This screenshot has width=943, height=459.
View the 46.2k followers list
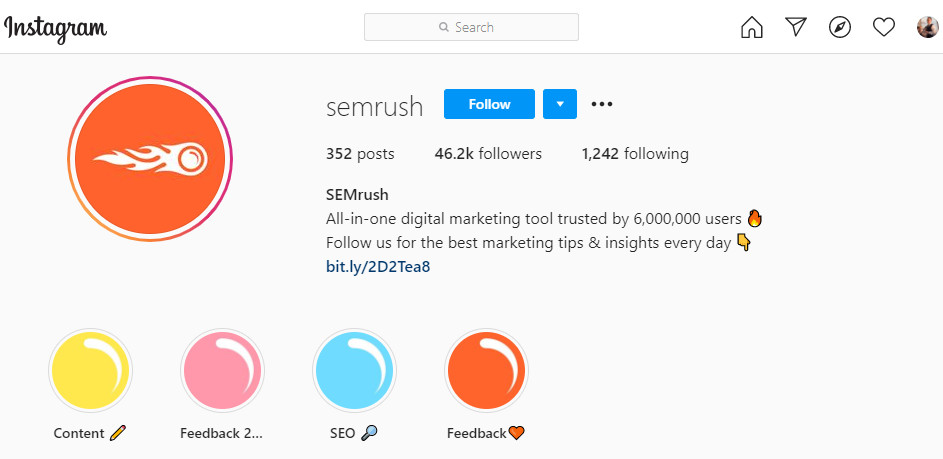pos(488,154)
